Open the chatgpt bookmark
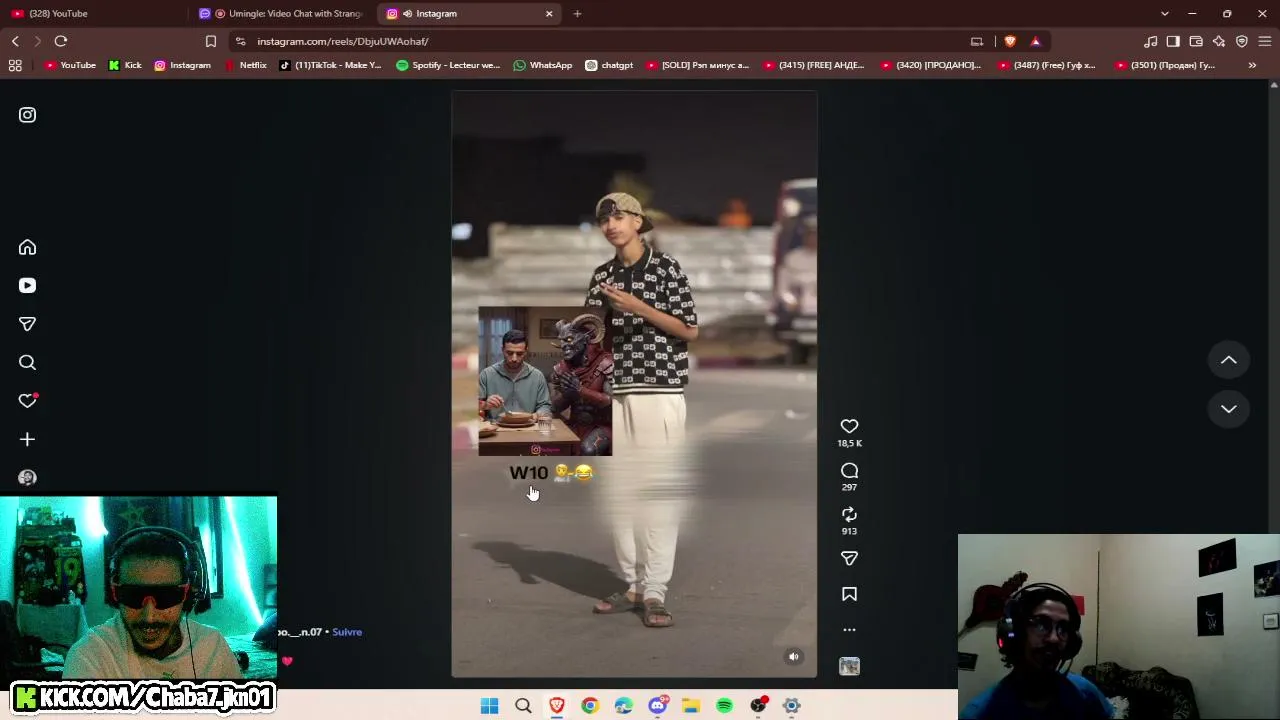The height and width of the screenshot is (720, 1280). point(609,65)
